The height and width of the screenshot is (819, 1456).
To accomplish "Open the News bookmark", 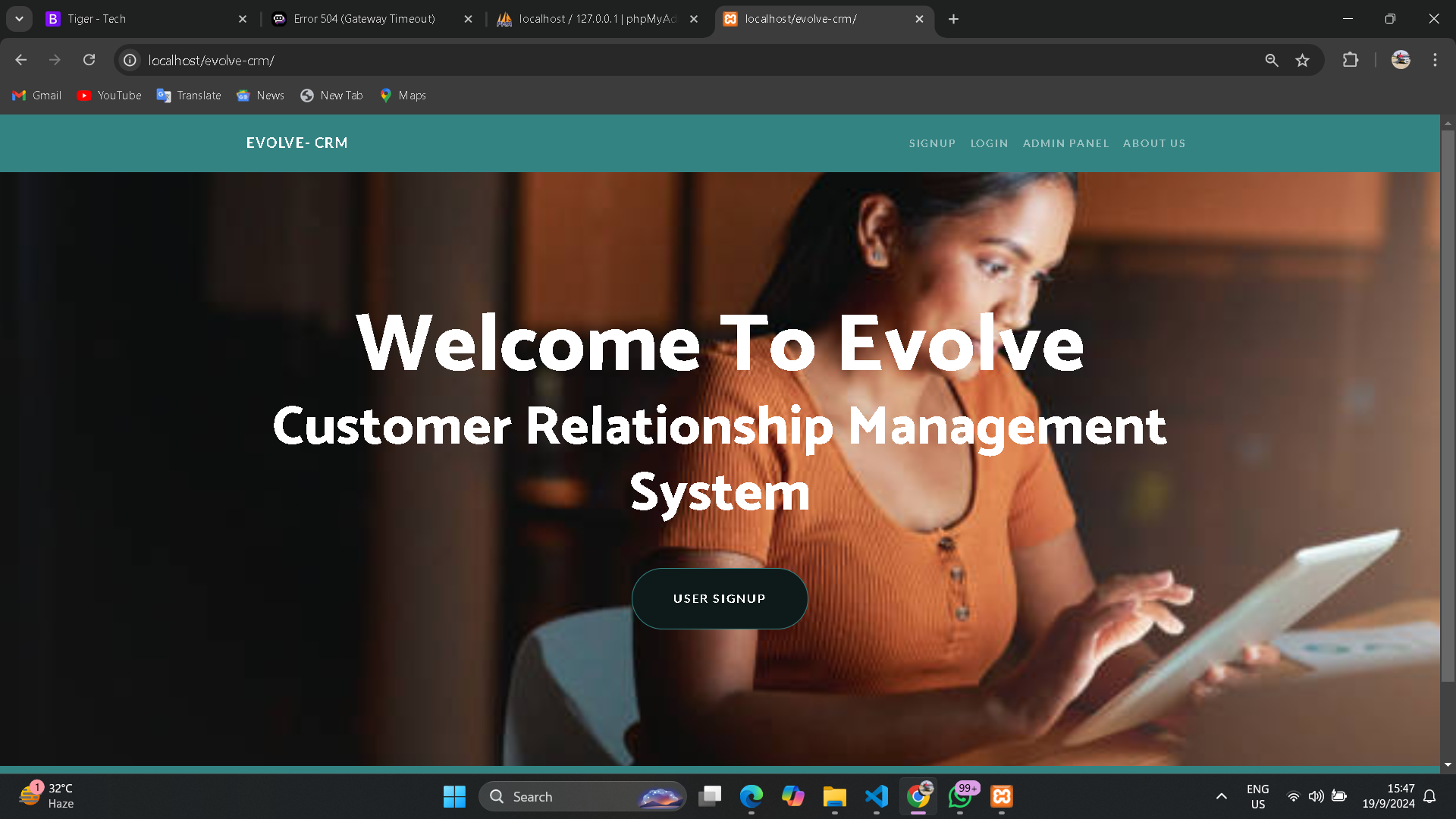I will click(x=260, y=96).
